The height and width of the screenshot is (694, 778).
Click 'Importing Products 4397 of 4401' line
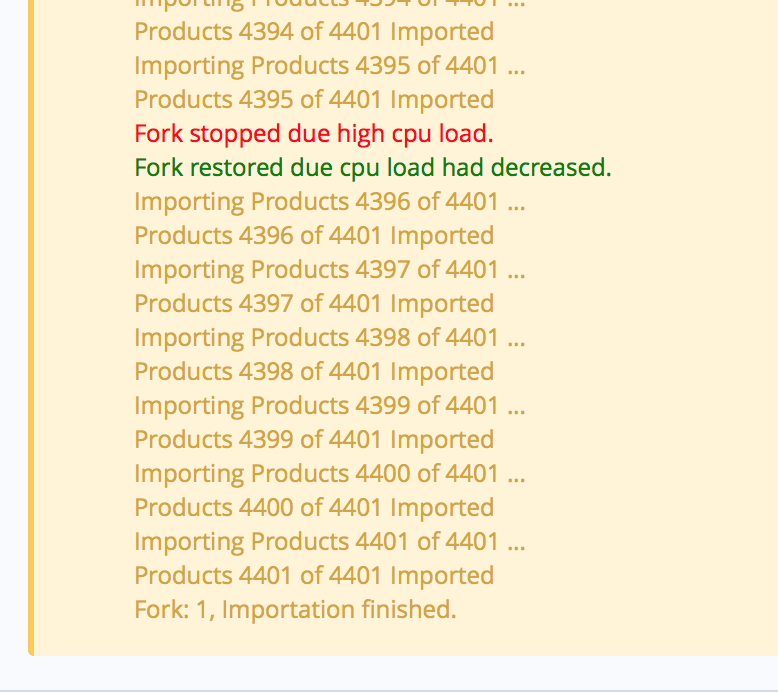329,270
